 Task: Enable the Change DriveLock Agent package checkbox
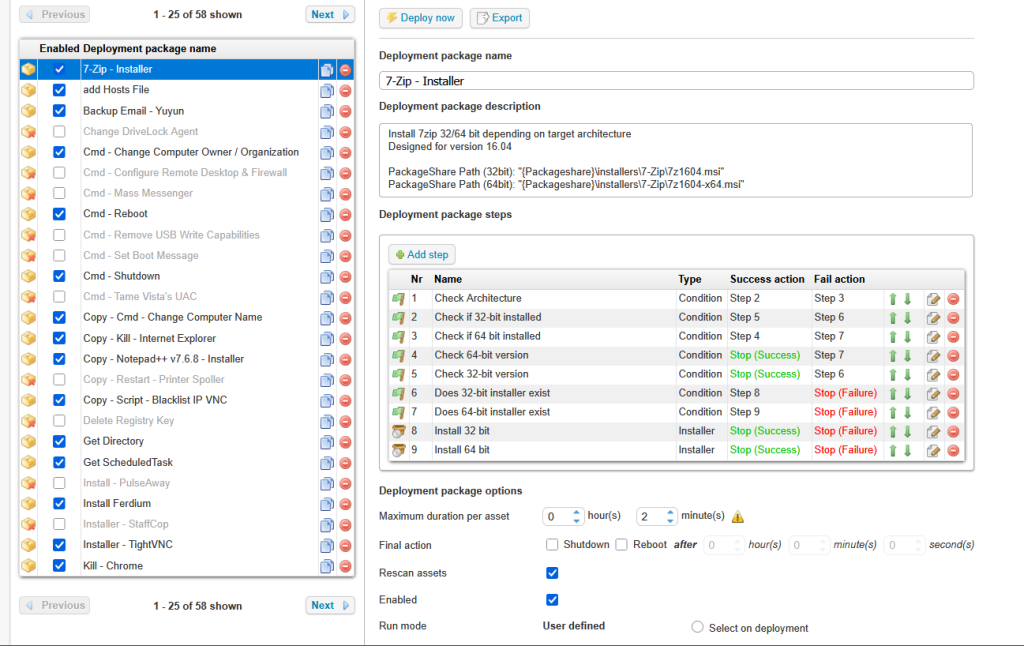click(59, 131)
